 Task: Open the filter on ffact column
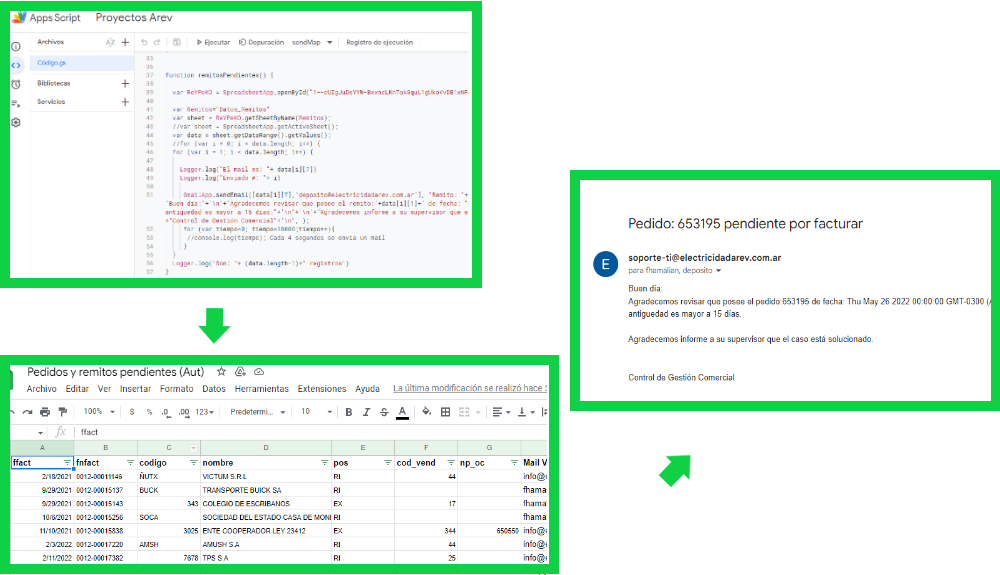67,463
